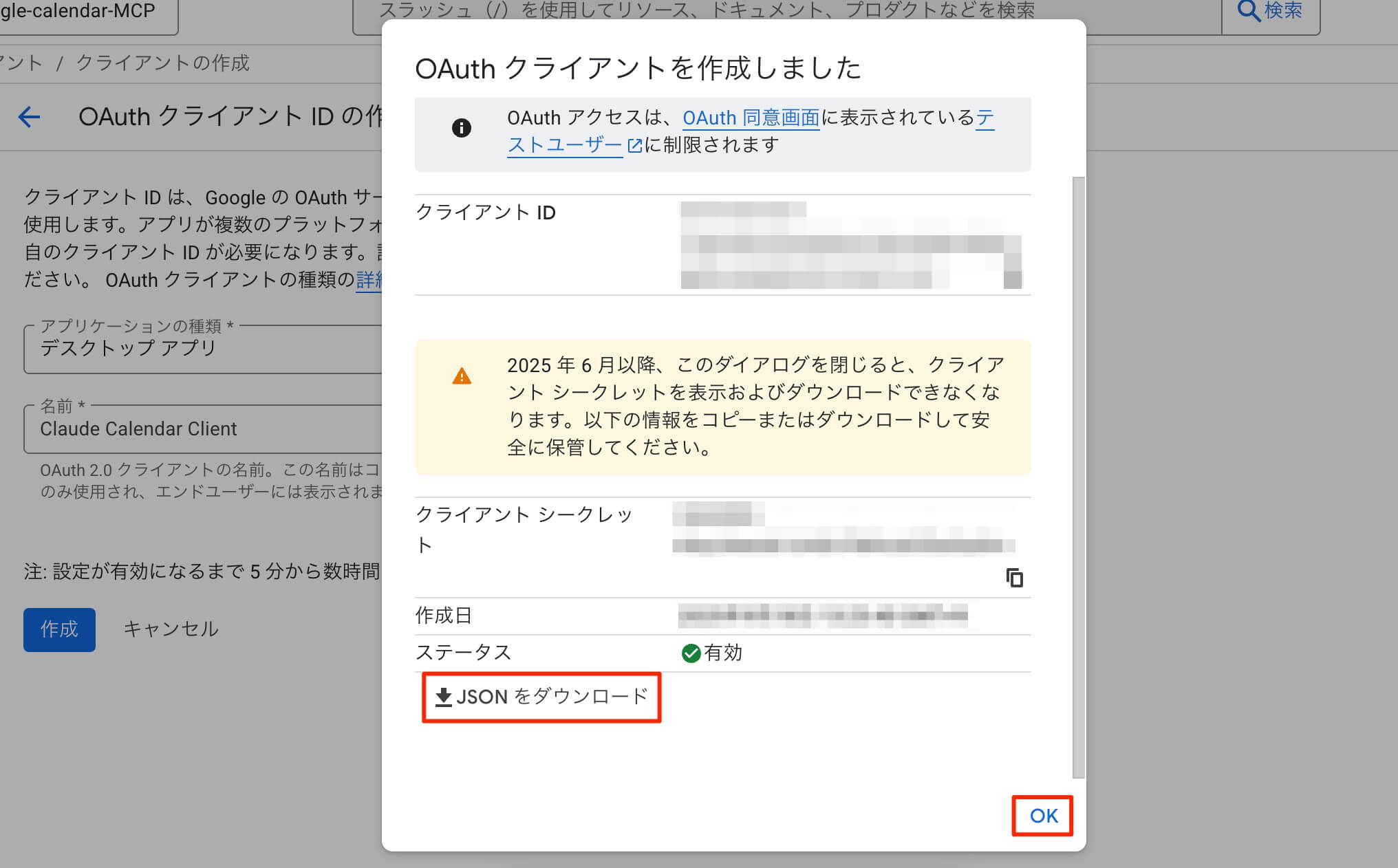Click the blue 作成 button
This screenshot has width=1398, height=868.
click(x=59, y=629)
